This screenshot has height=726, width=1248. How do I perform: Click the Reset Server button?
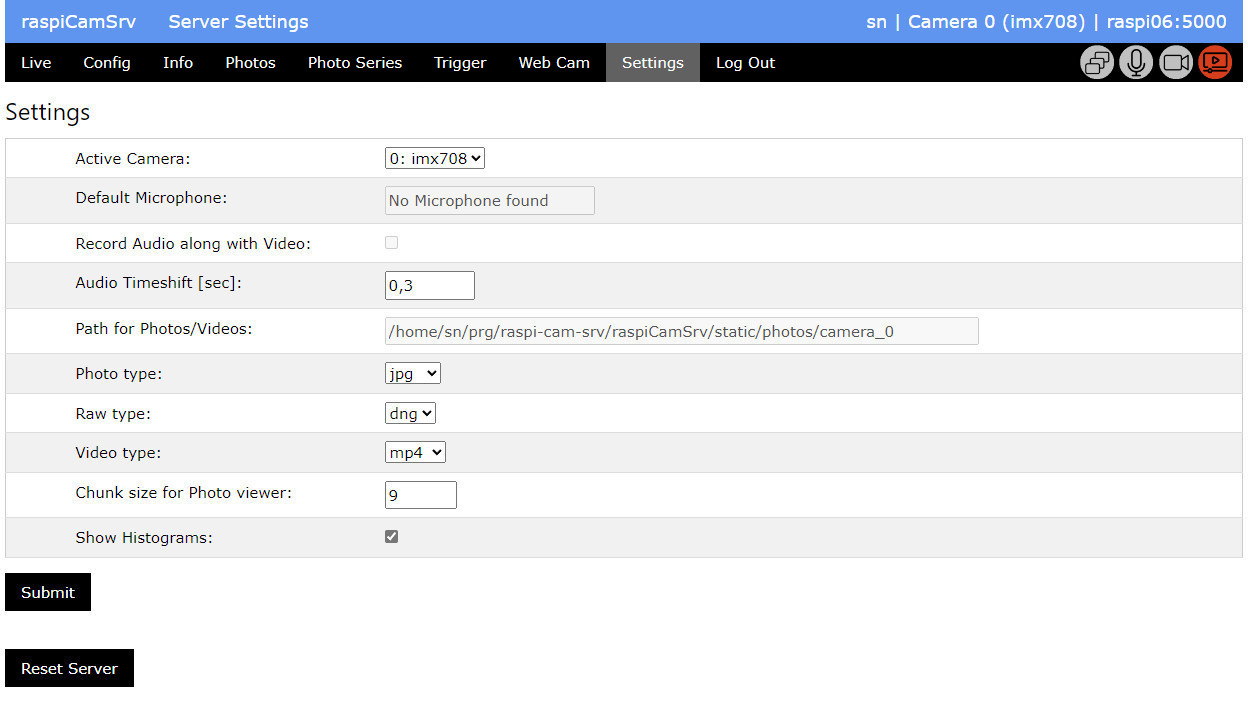coord(69,668)
